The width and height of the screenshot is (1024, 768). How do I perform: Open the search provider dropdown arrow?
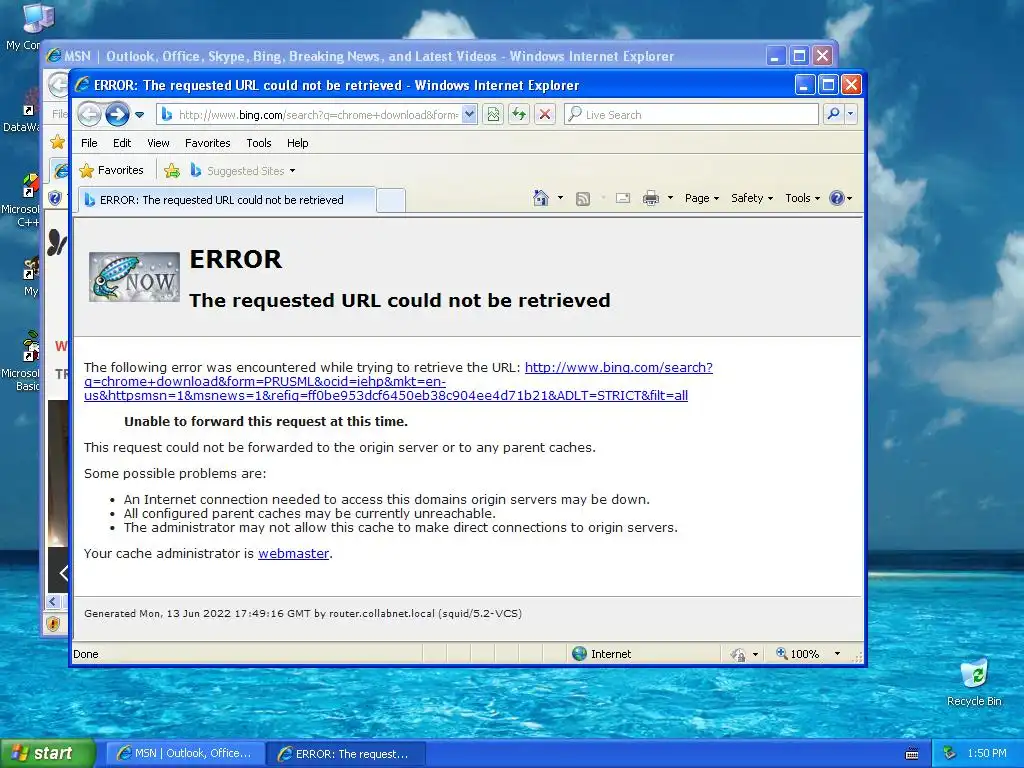point(850,114)
